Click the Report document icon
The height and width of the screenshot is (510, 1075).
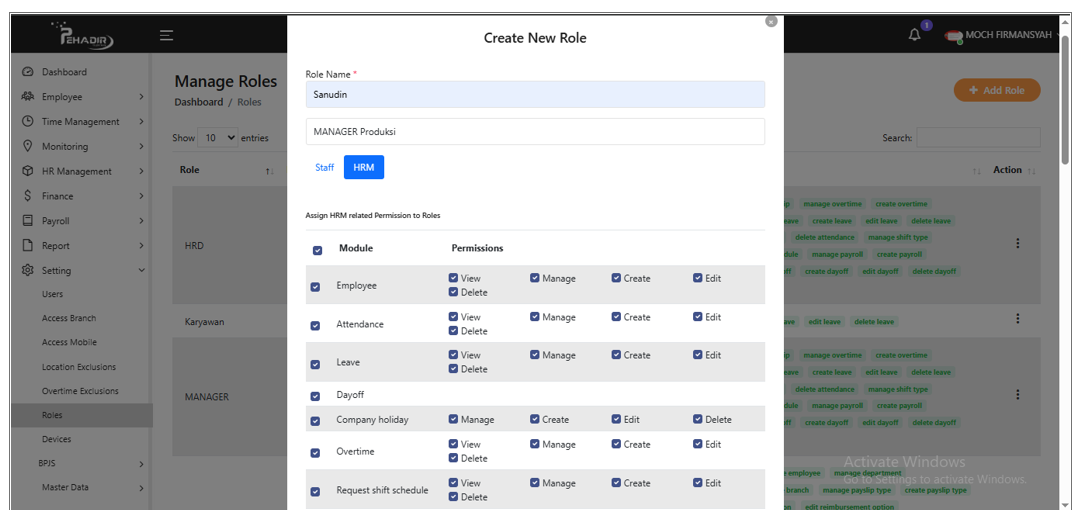28,246
